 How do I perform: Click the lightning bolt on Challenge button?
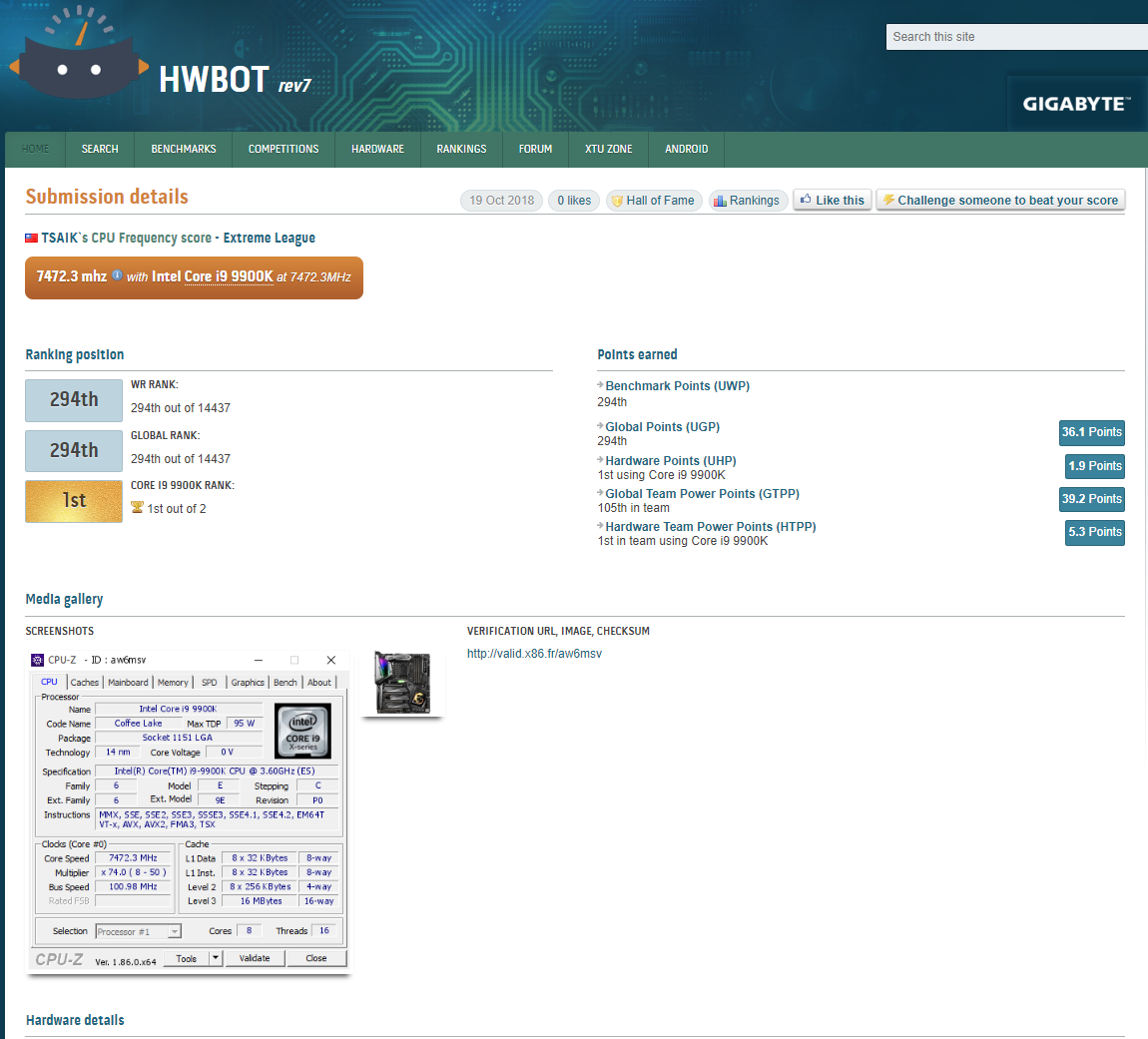[888, 200]
